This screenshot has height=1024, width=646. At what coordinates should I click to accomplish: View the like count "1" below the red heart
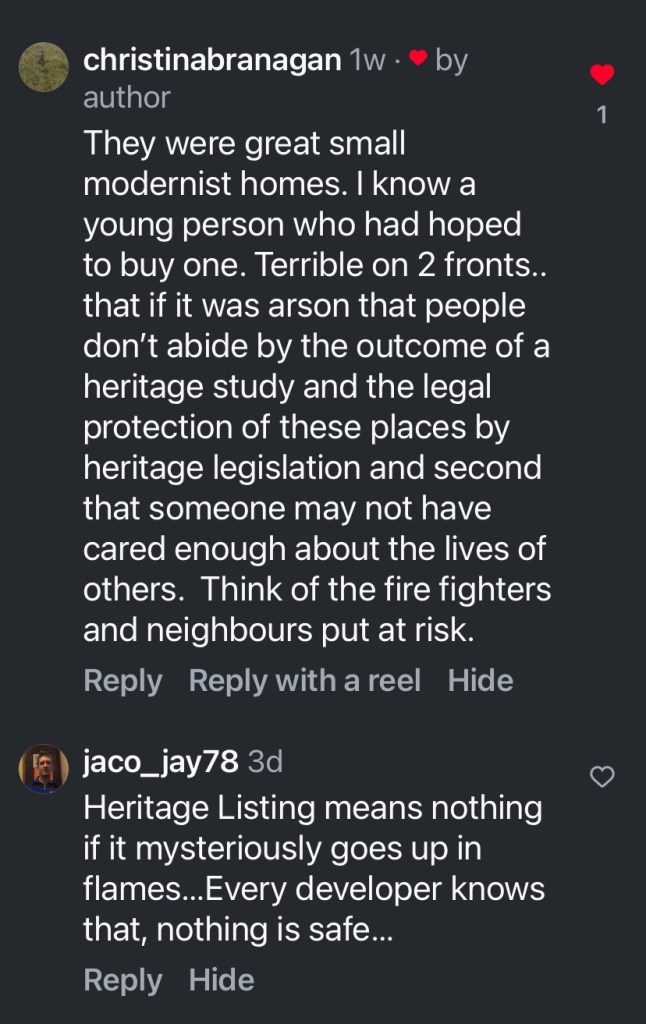pos(601,116)
